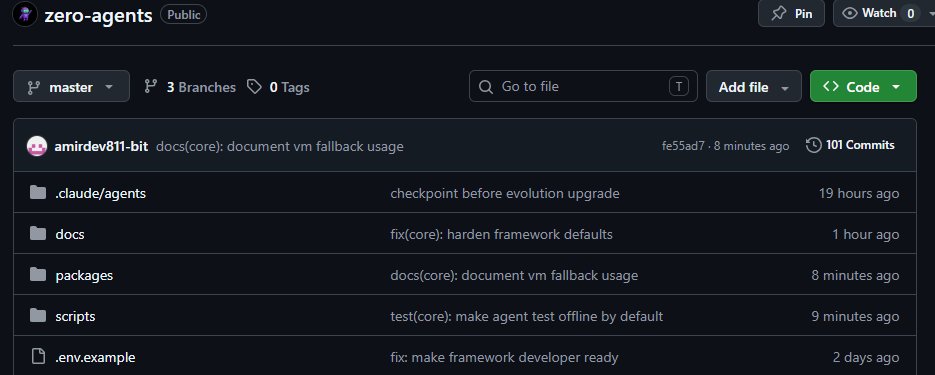Open the .claude/agents folder
The width and height of the screenshot is (935, 375).
tap(100, 193)
